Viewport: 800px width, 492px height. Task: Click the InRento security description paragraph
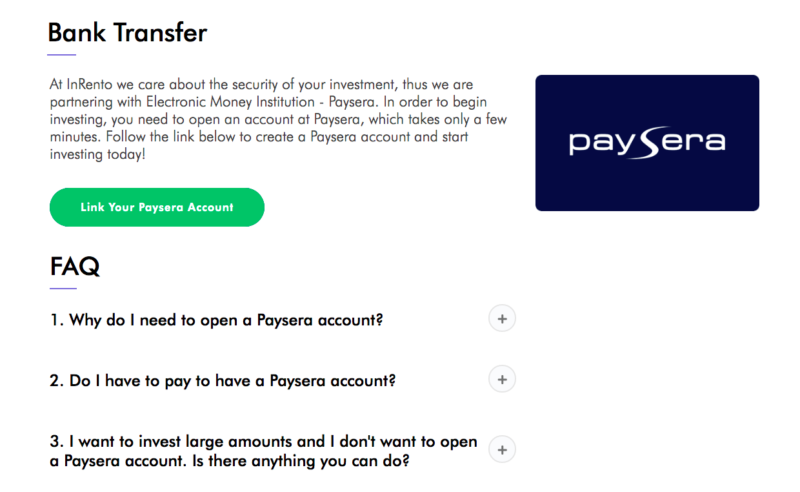[278, 119]
